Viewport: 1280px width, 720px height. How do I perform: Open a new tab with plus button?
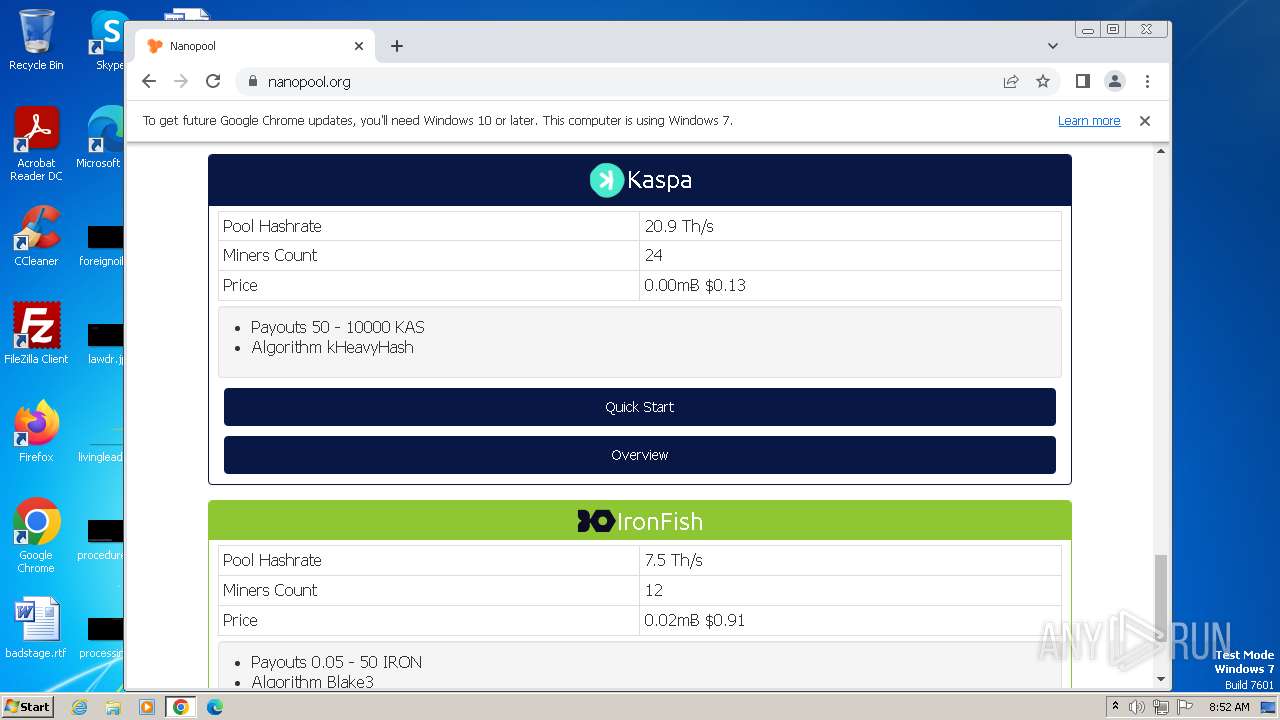397,46
